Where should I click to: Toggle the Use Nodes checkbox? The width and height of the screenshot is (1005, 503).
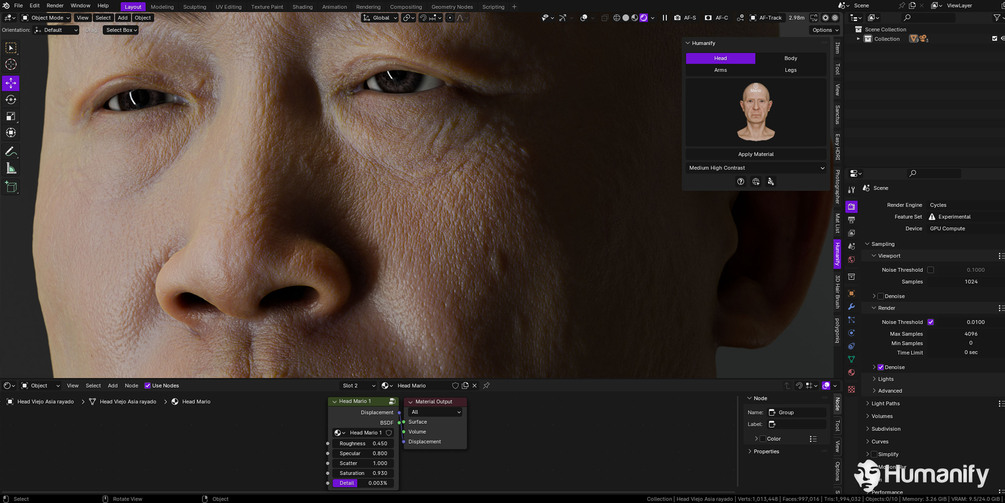147,386
